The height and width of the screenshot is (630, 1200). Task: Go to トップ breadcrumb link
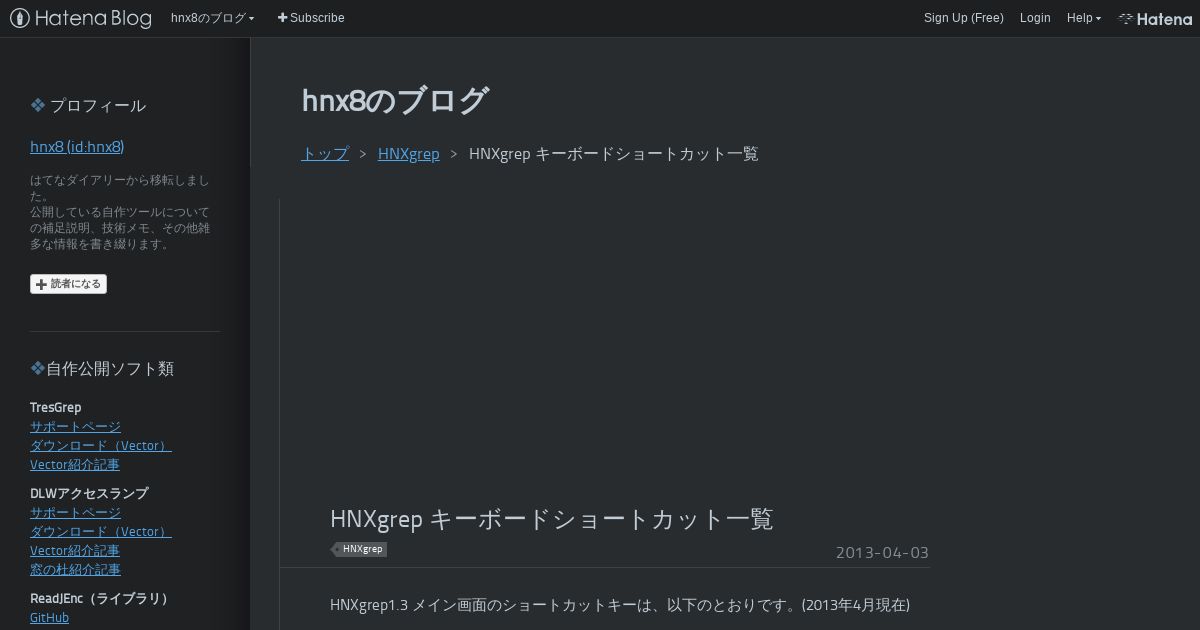click(325, 153)
